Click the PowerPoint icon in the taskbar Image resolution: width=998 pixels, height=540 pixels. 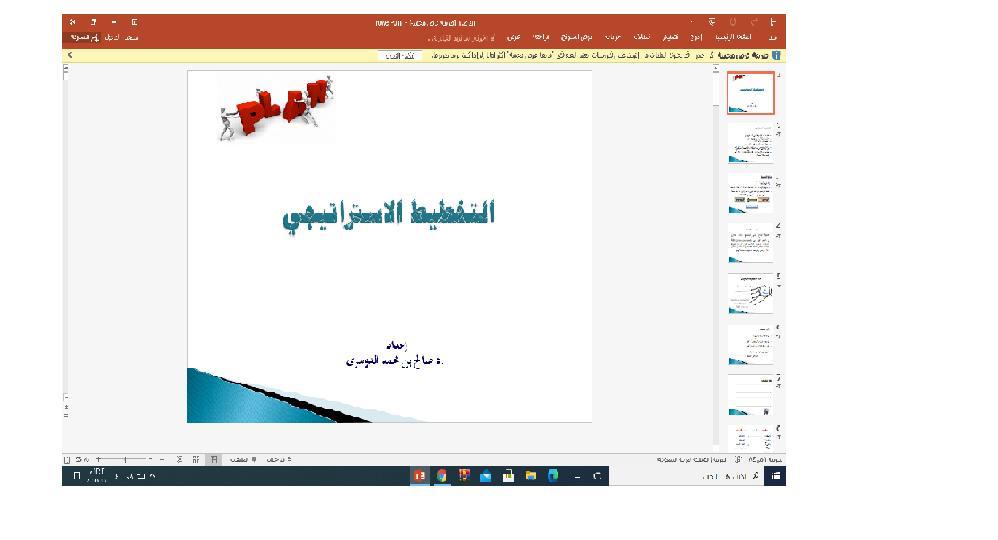point(420,476)
